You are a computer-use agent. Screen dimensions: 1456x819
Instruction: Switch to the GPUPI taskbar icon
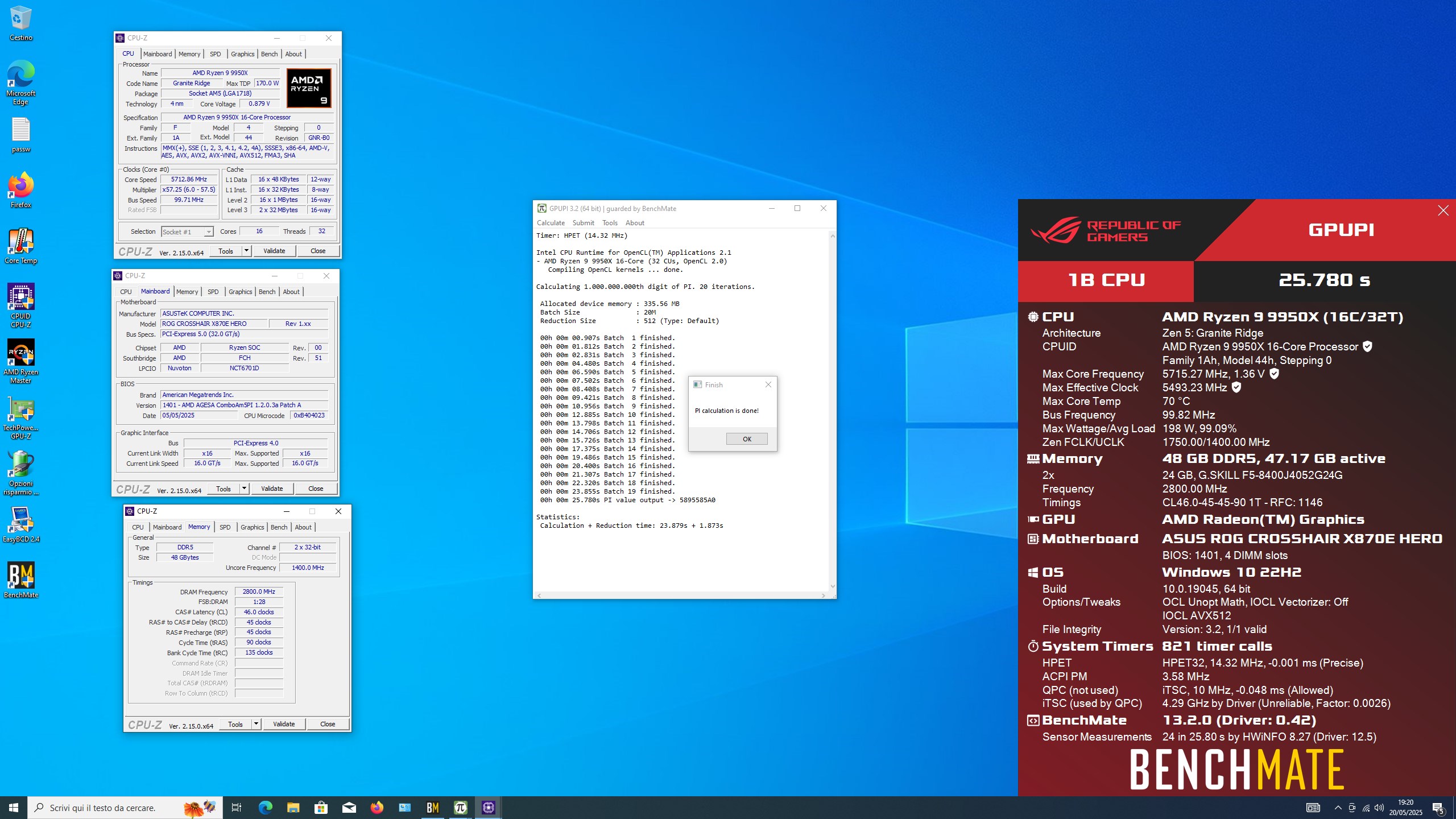pos(460,808)
